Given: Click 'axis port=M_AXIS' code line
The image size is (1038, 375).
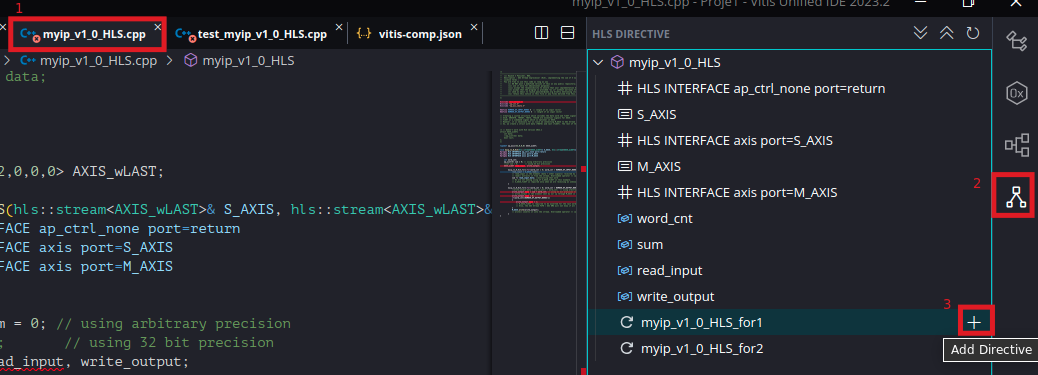Looking at the screenshot, I should [x=106, y=267].
